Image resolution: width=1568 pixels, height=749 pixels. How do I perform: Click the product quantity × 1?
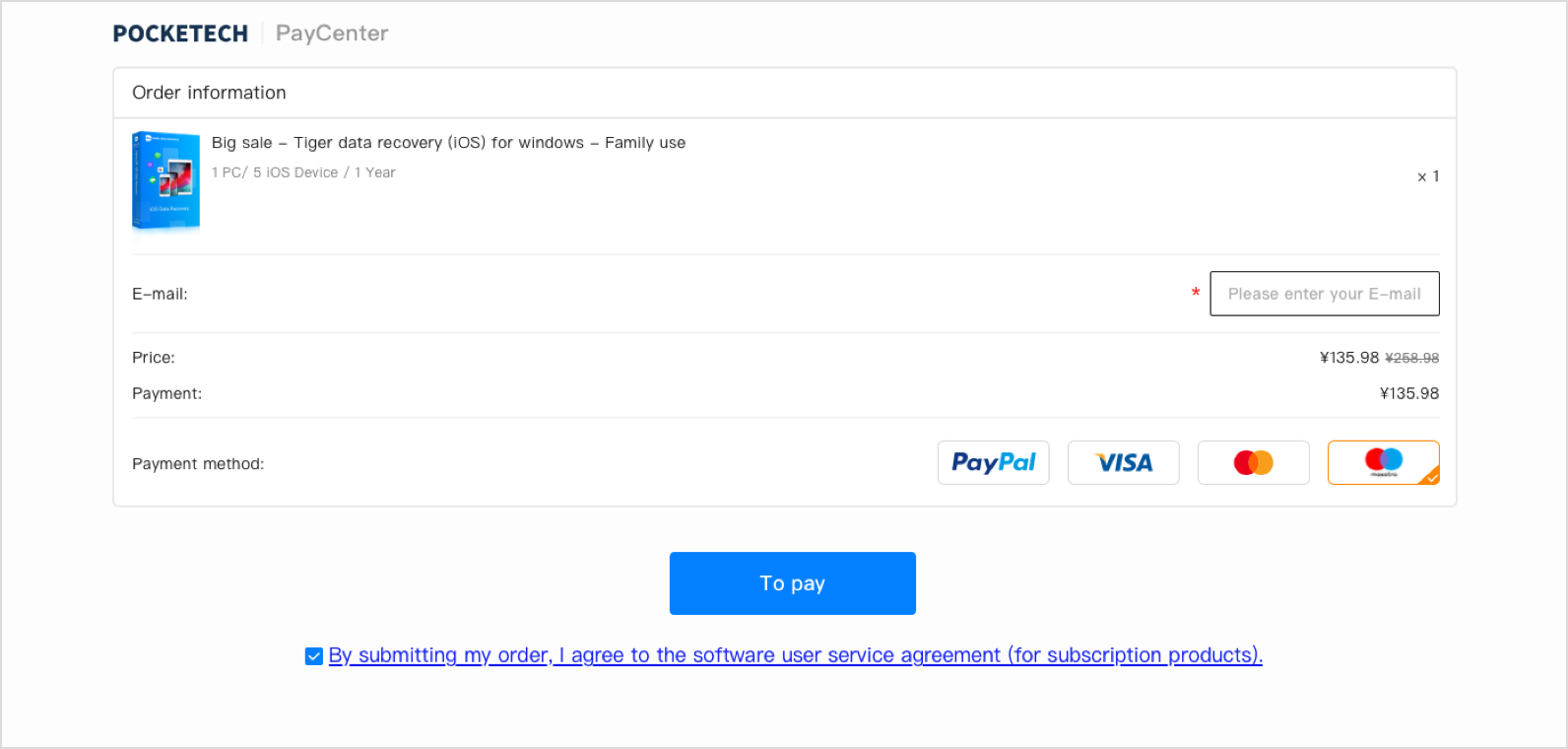[x=1428, y=176]
